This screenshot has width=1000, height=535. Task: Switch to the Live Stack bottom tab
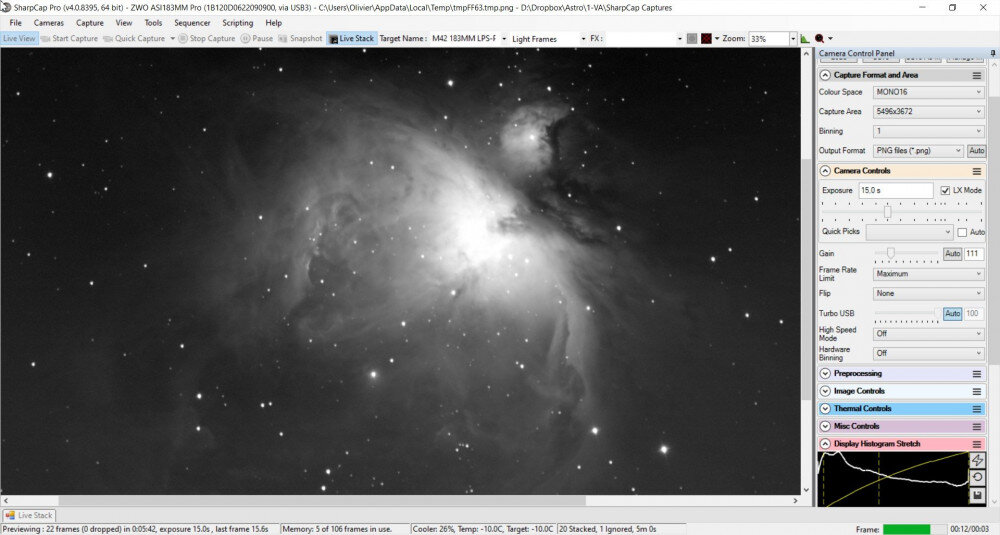pos(30,515)
